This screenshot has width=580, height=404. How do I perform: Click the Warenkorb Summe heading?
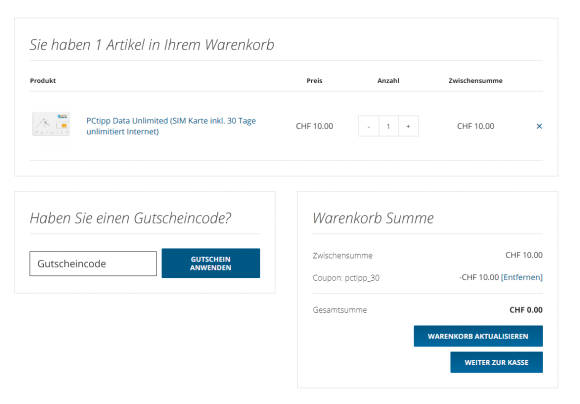(373, 218)
